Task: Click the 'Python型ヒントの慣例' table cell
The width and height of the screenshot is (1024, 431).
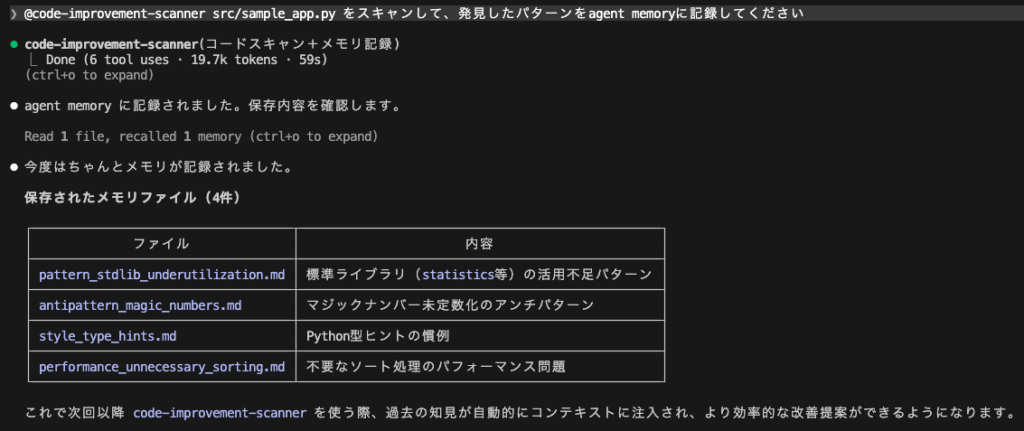Action: point(378,336)
